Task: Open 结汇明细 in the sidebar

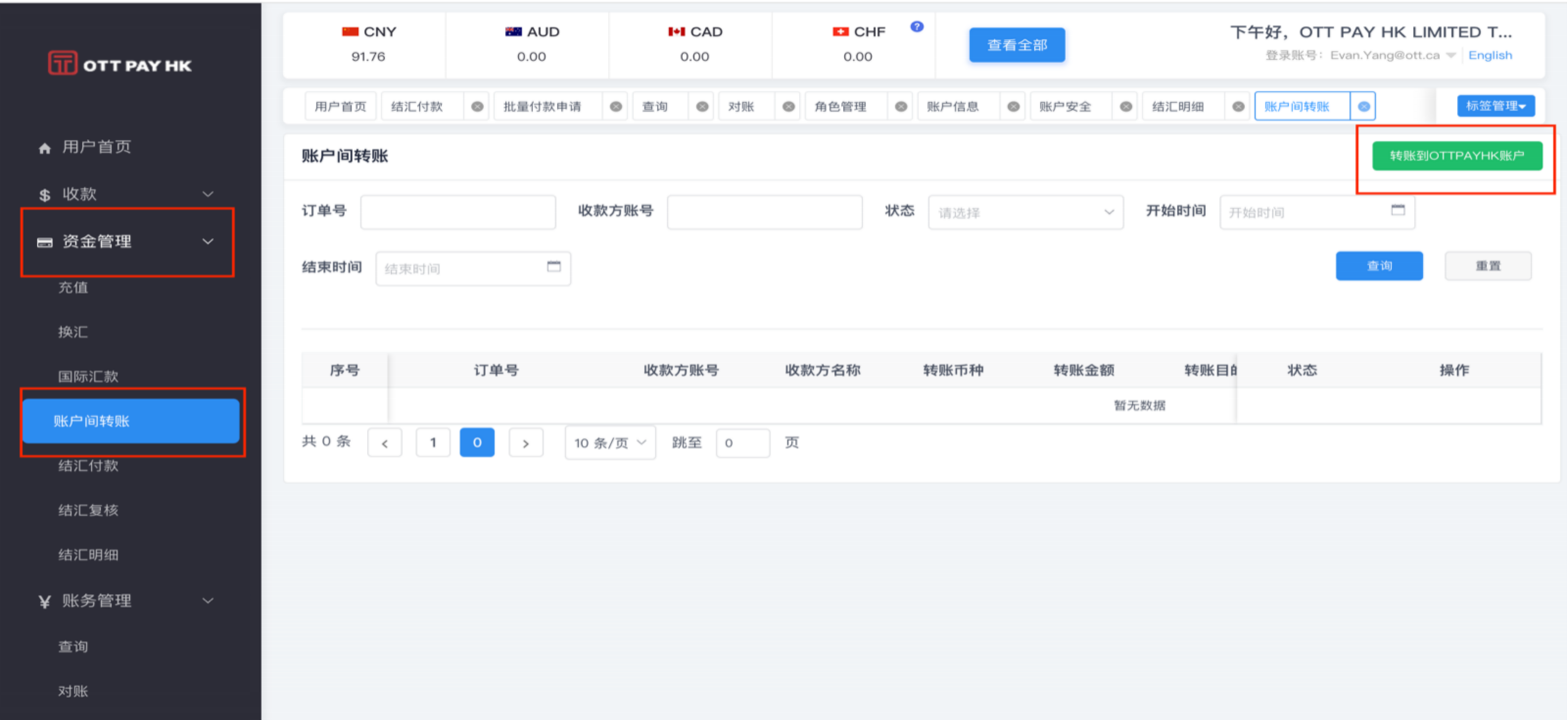Action: pos(88,554)
